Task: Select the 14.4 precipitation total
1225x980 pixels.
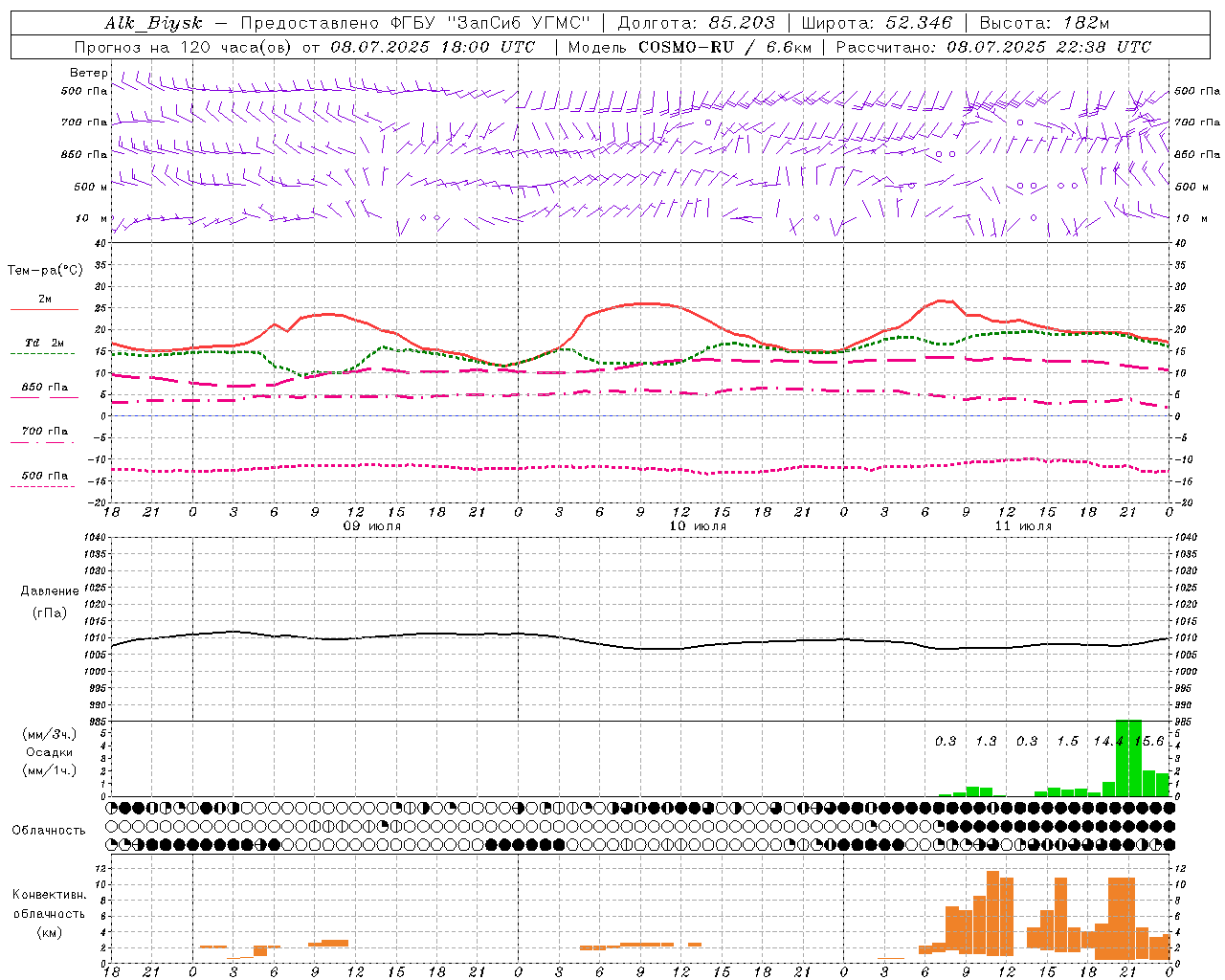Action: 1108,741
